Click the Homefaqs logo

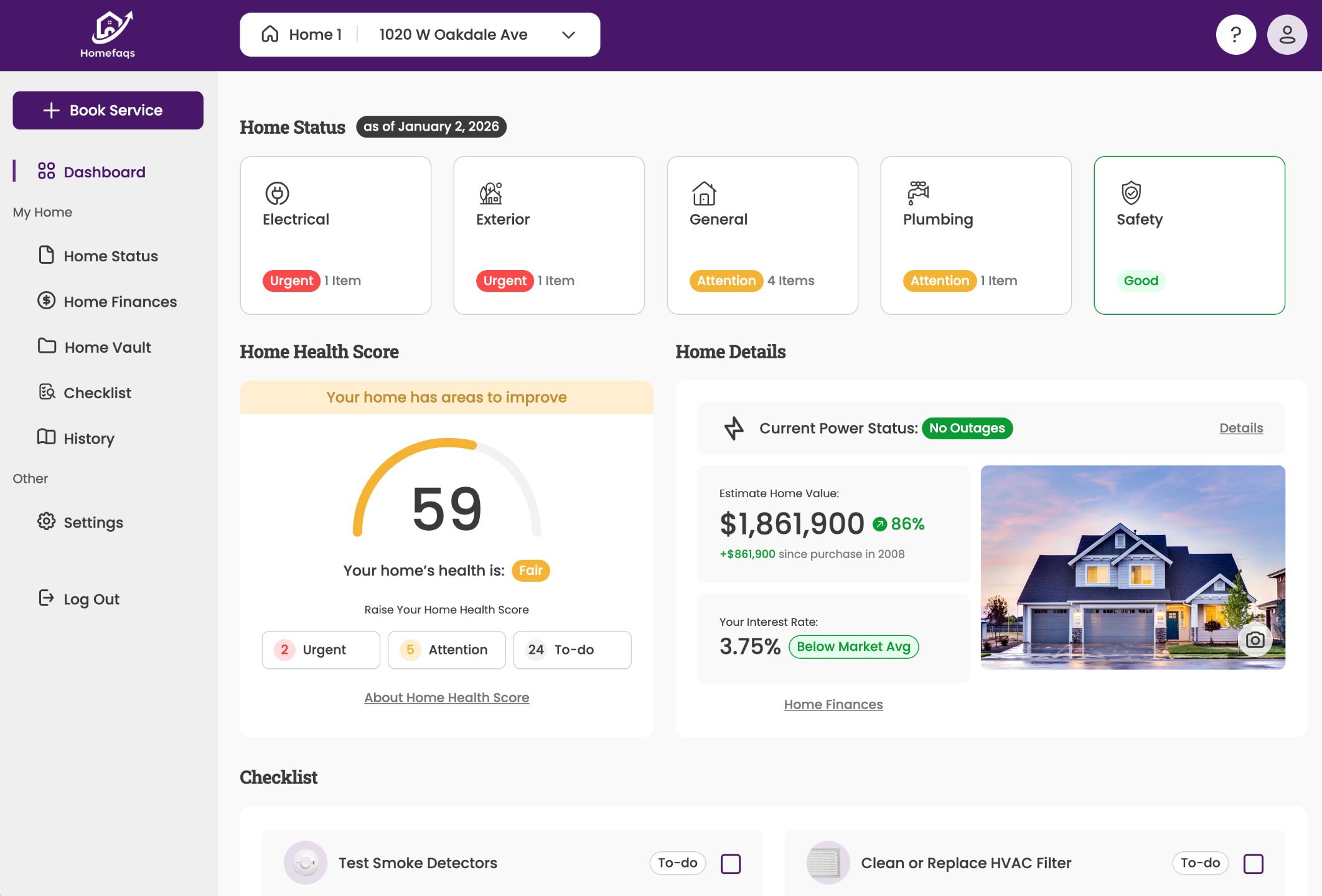tap(108, 35)
